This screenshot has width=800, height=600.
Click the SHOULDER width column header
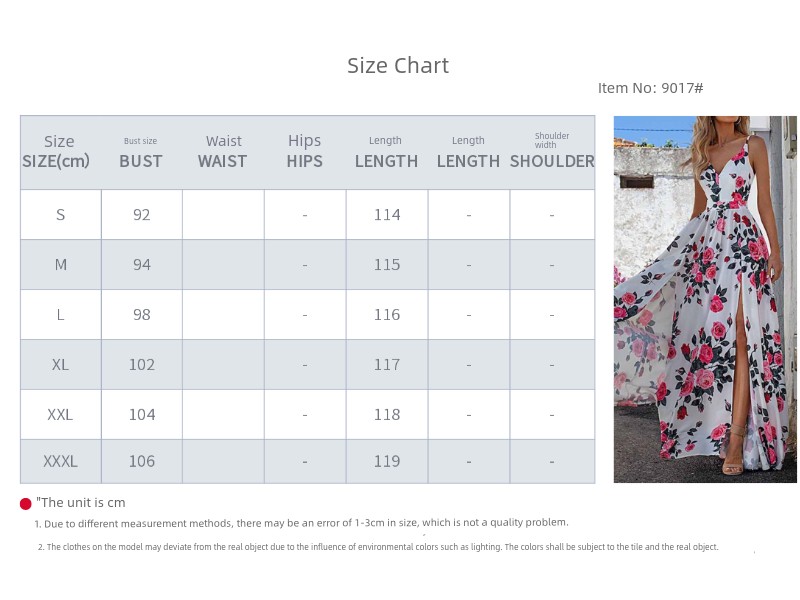click(x=552, y=153)
